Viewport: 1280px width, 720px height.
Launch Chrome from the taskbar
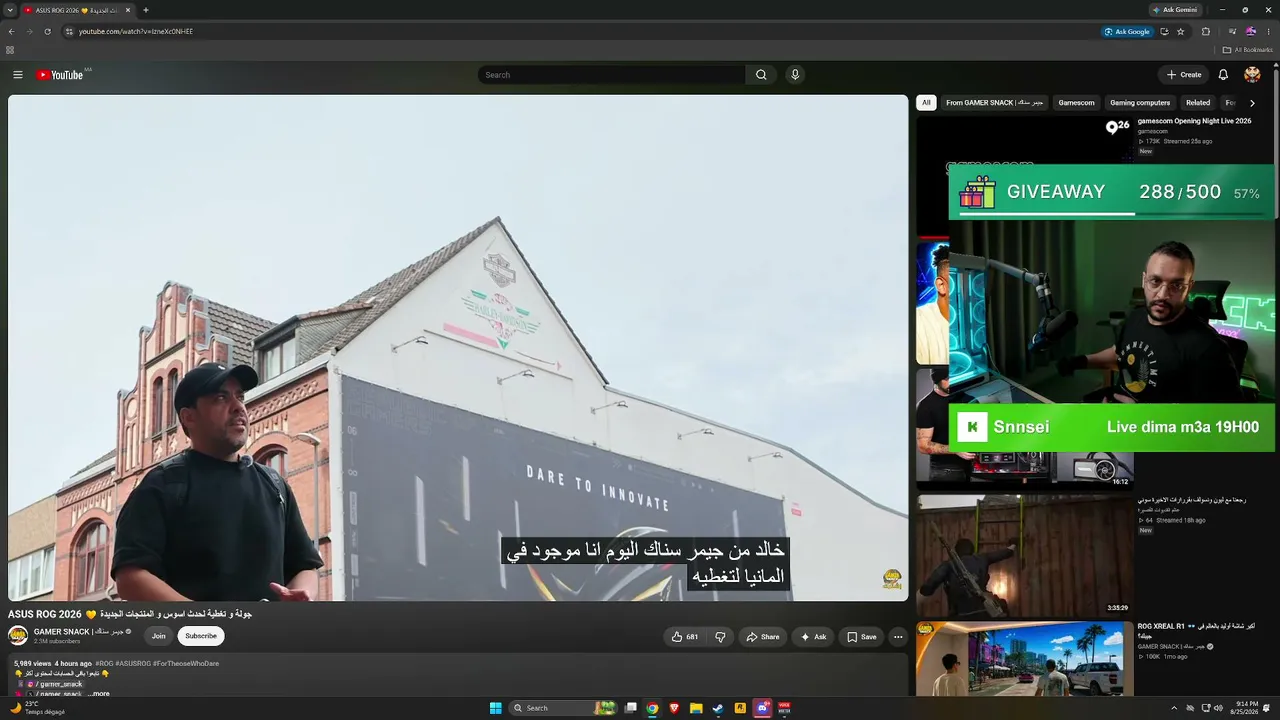tap(652, 708)
